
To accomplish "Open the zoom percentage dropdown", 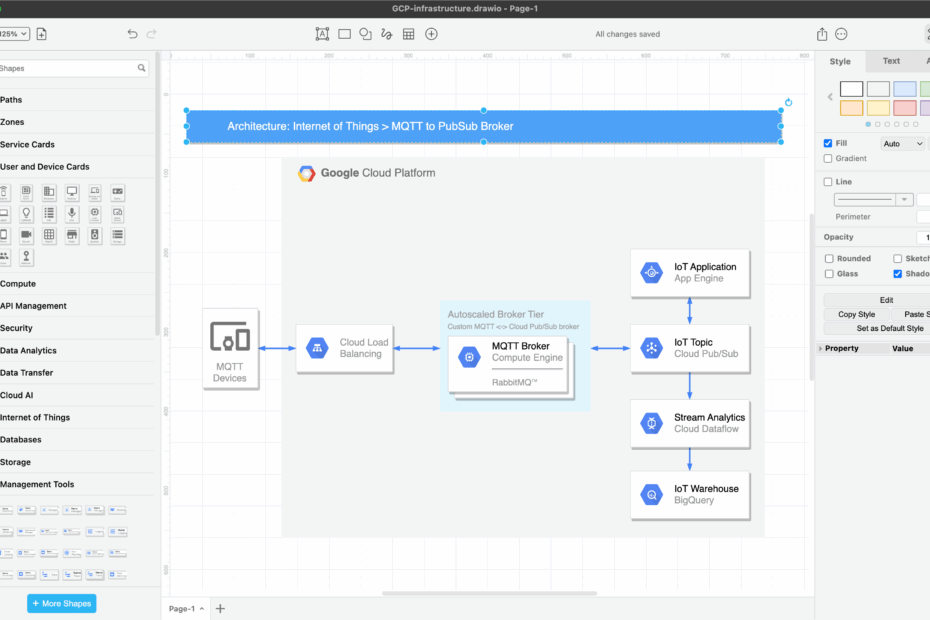I will pos(14,34).
